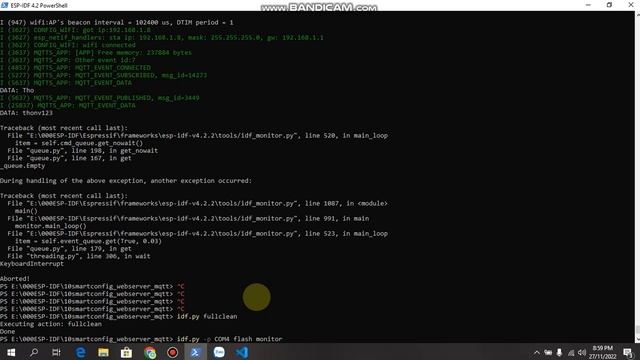This screenshot has width=640, height=360.
Task: Click 'item = self.cmd_queue.get_nowait()' line
Action: (79, 143)
